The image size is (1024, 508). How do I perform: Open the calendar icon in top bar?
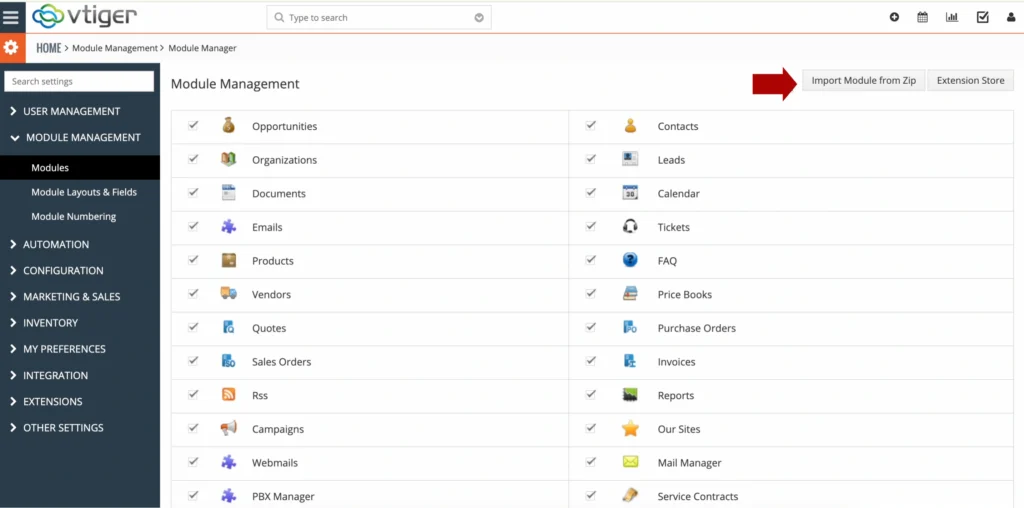click(923, 17)
